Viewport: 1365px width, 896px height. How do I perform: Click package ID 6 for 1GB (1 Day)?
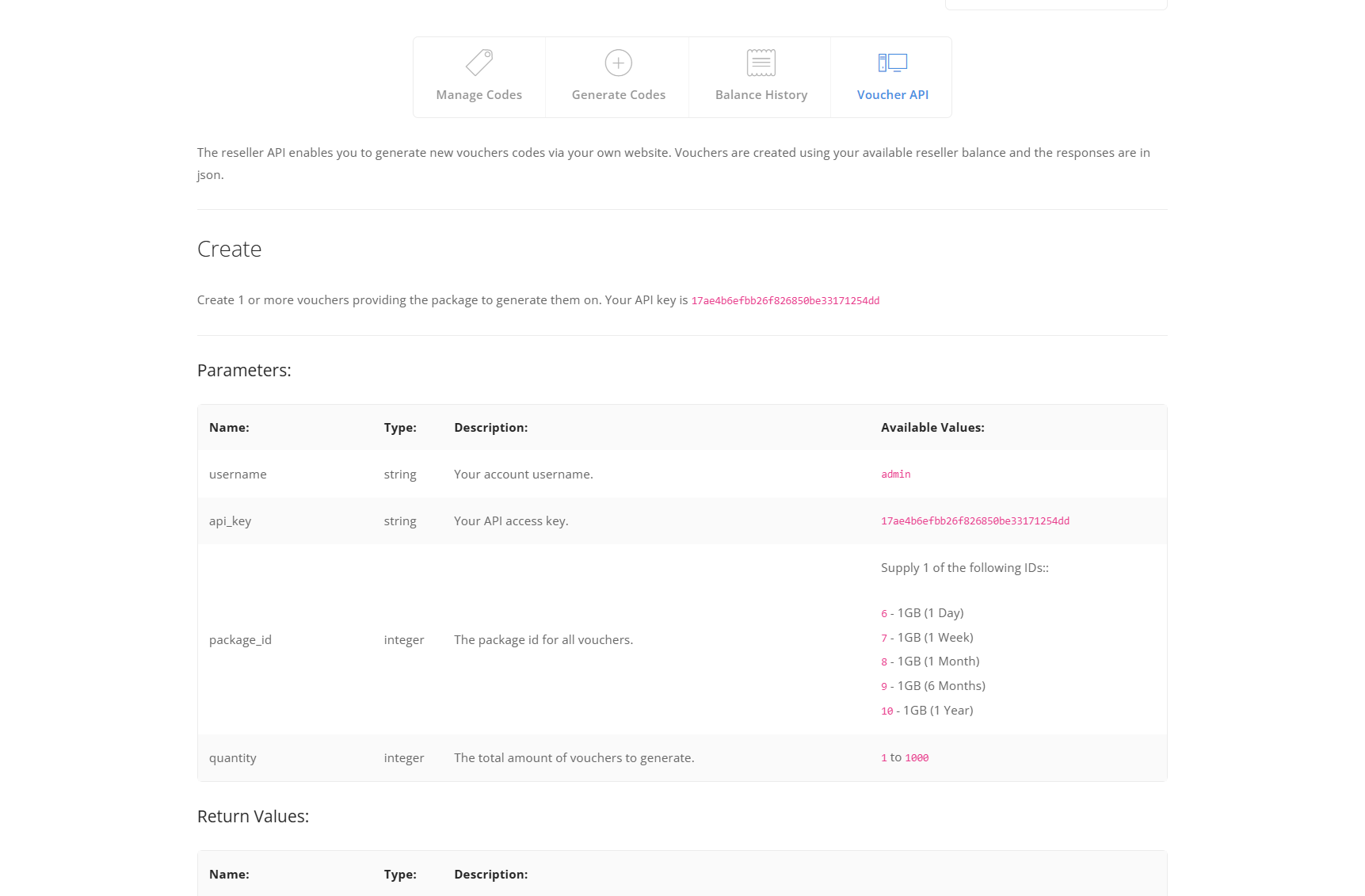[884, 614]
